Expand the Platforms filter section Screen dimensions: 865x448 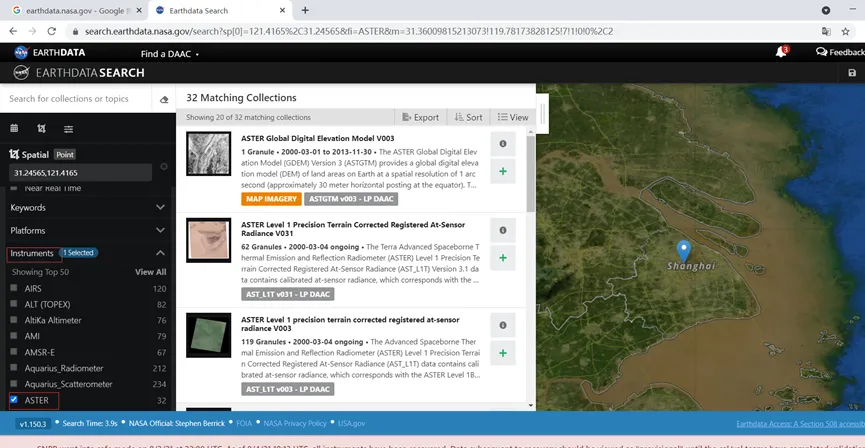coord(88,231)
